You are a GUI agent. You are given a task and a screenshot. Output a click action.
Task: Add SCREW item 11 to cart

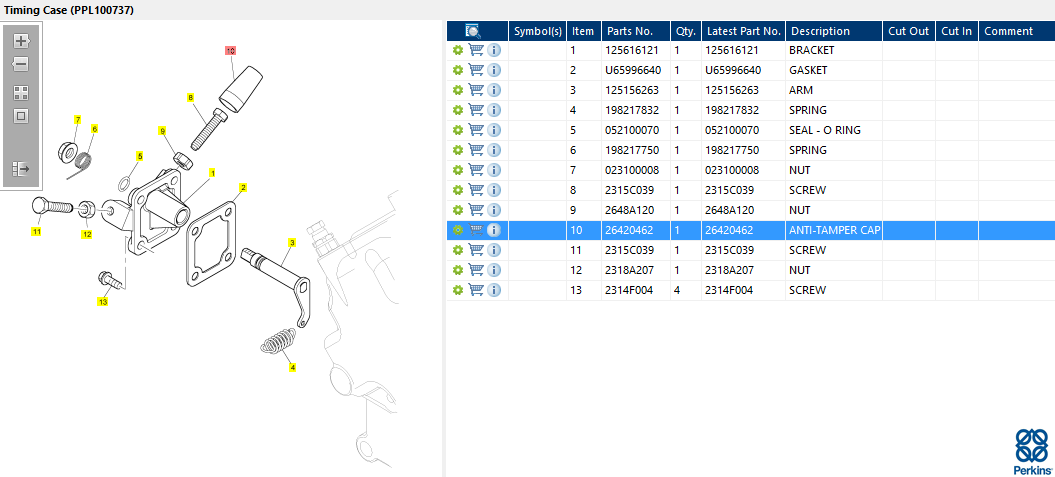[x=476, y=250]
